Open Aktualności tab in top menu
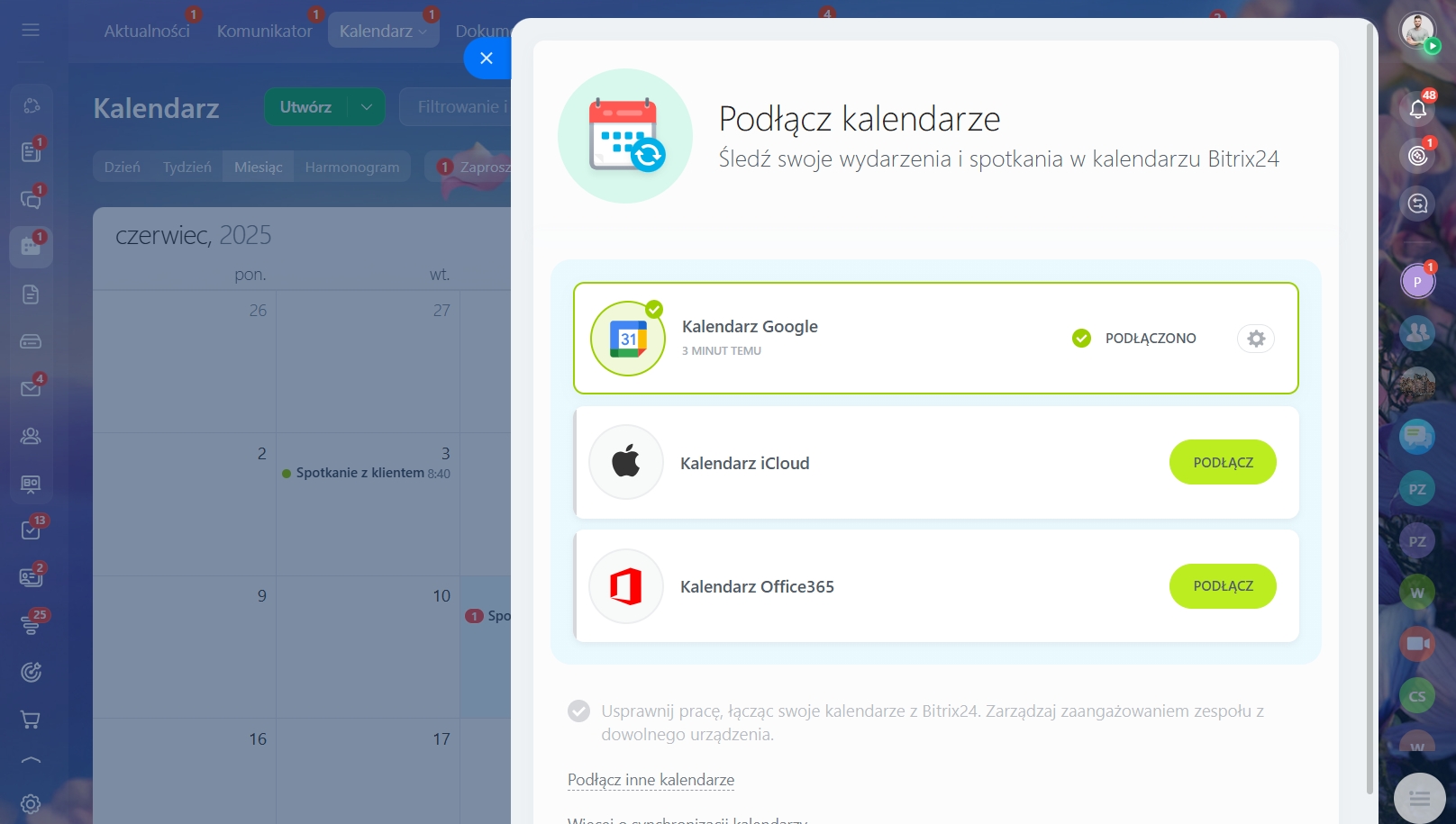Viewport: 1456px width, 824px height. point(147,31)
